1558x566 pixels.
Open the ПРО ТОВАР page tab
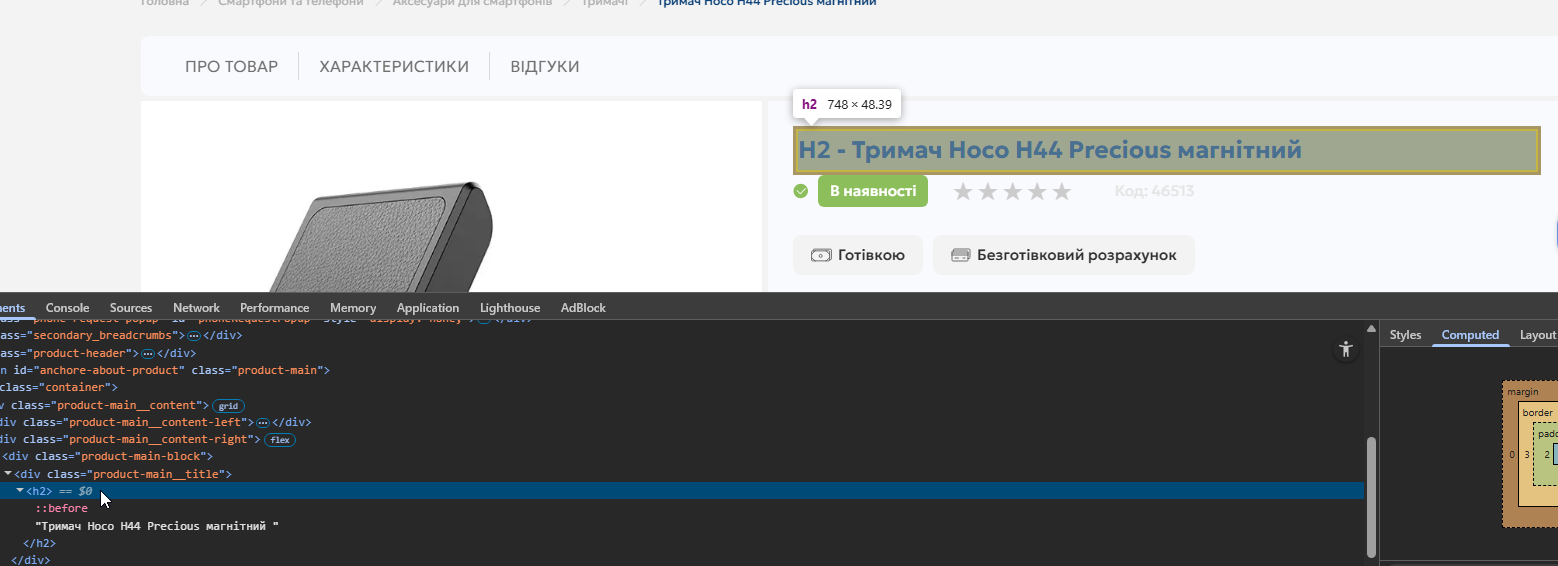(231, 67)
